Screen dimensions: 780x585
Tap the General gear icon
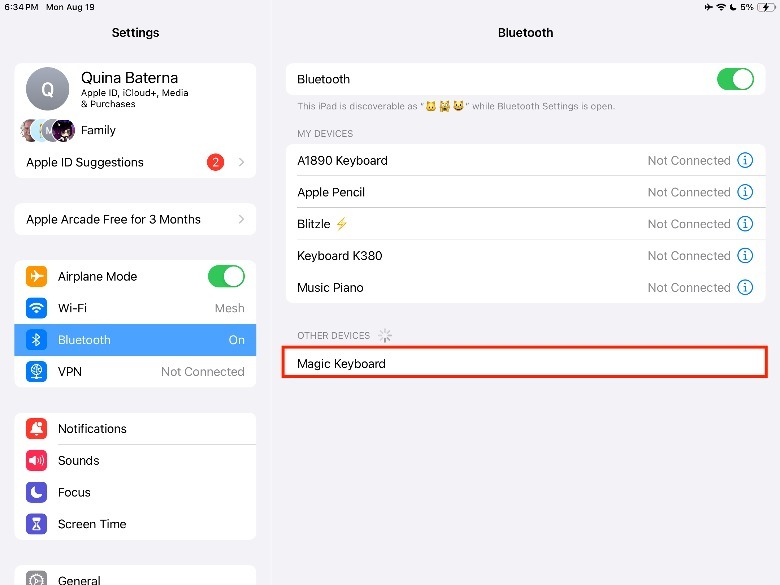(36, 578)
